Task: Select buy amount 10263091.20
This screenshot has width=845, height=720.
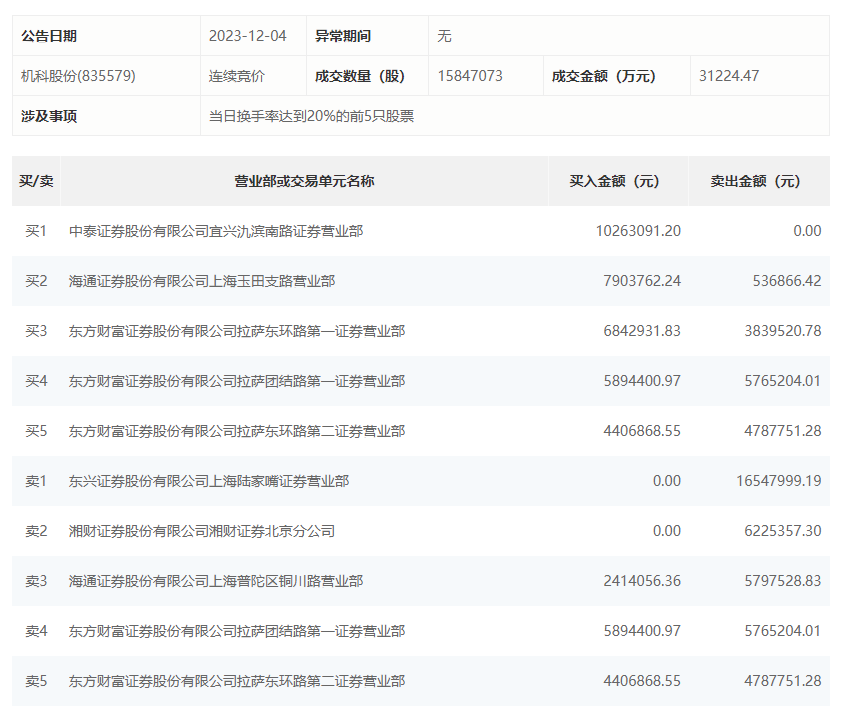Action: click(x=638, y=231)
